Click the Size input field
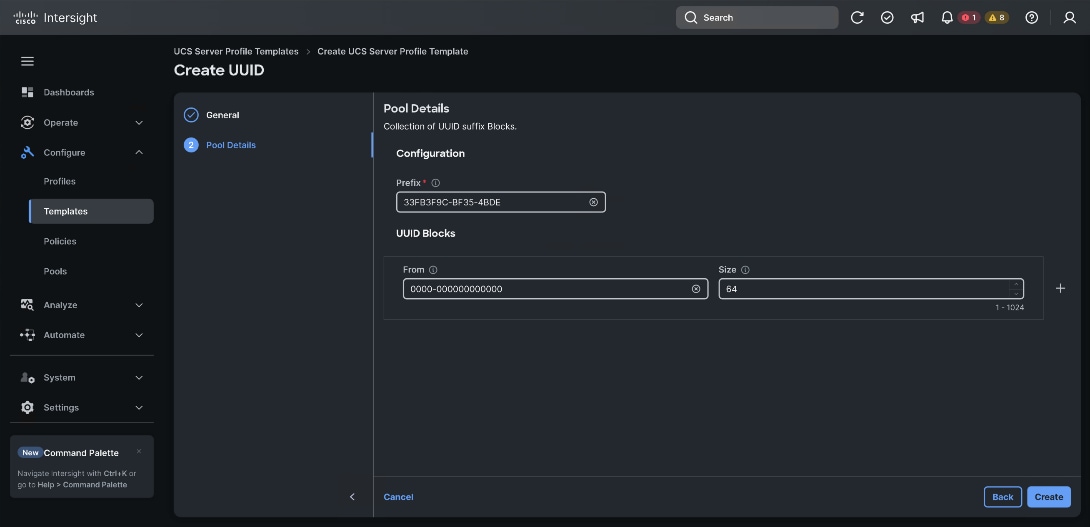This screenshot has height=527, width=1090. 871,289
